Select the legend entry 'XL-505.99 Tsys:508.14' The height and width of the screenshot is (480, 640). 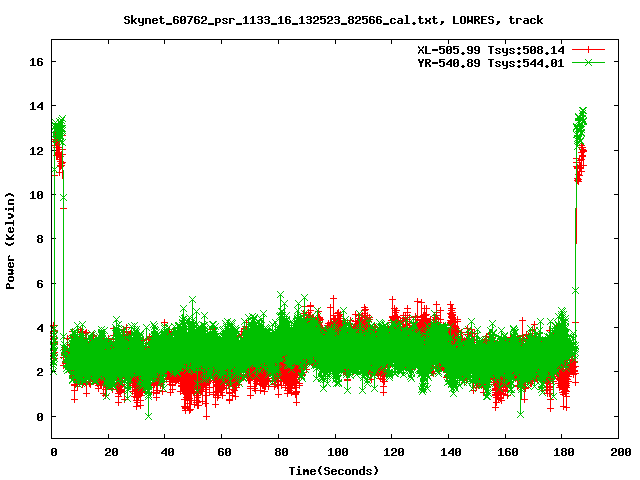491,50
